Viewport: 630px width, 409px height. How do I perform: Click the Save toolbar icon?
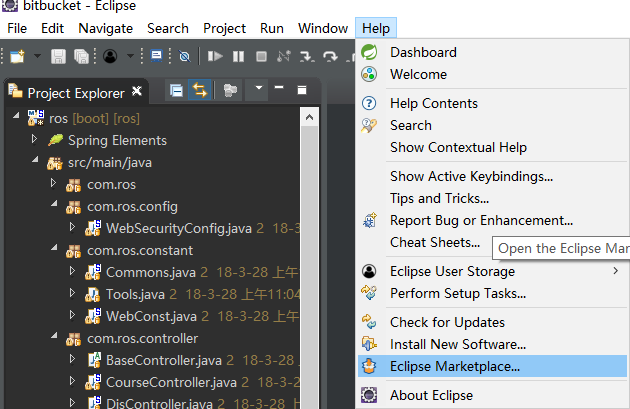(58, 56)
